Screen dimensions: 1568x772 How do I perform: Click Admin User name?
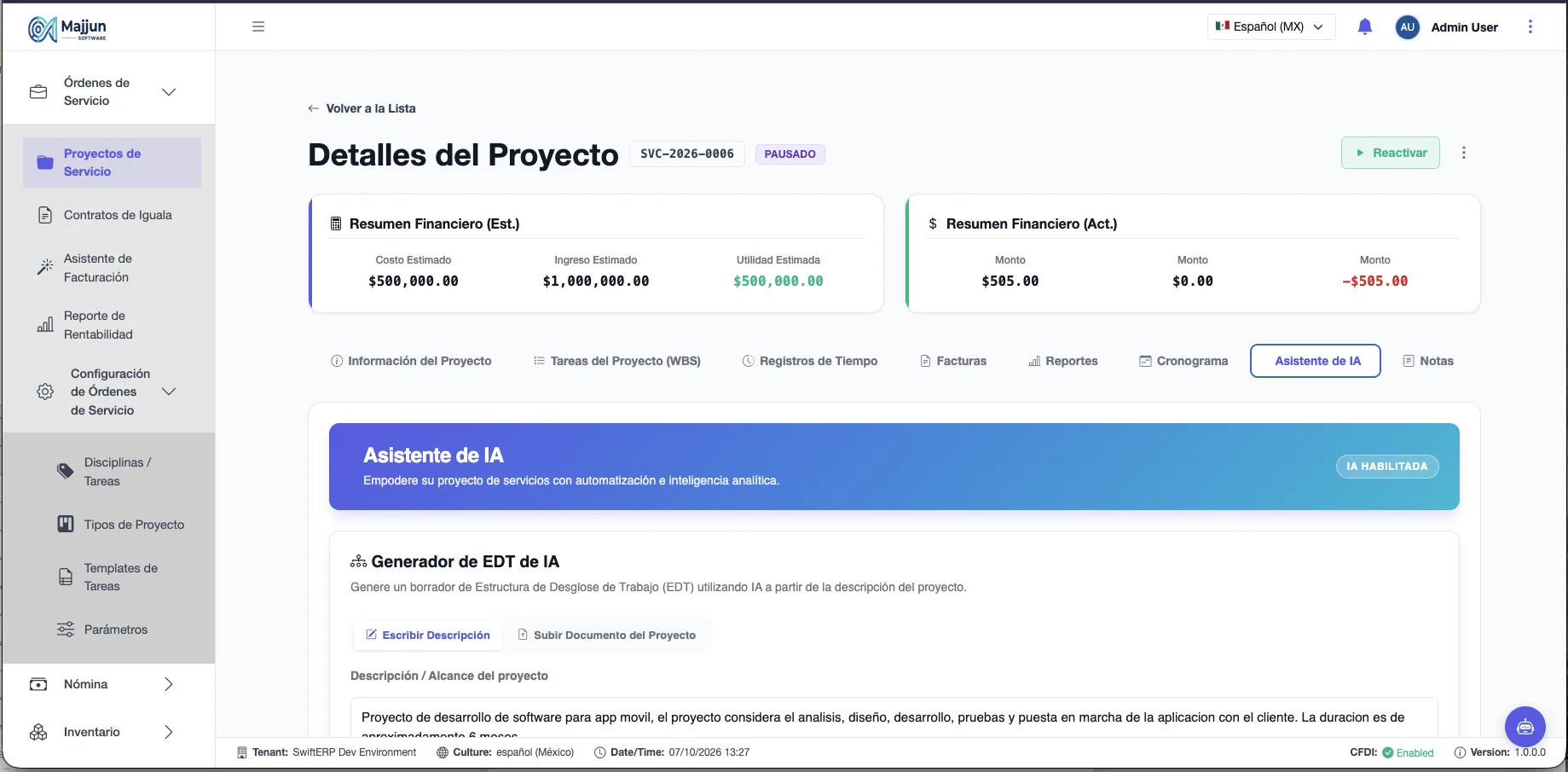point(1464,27)
